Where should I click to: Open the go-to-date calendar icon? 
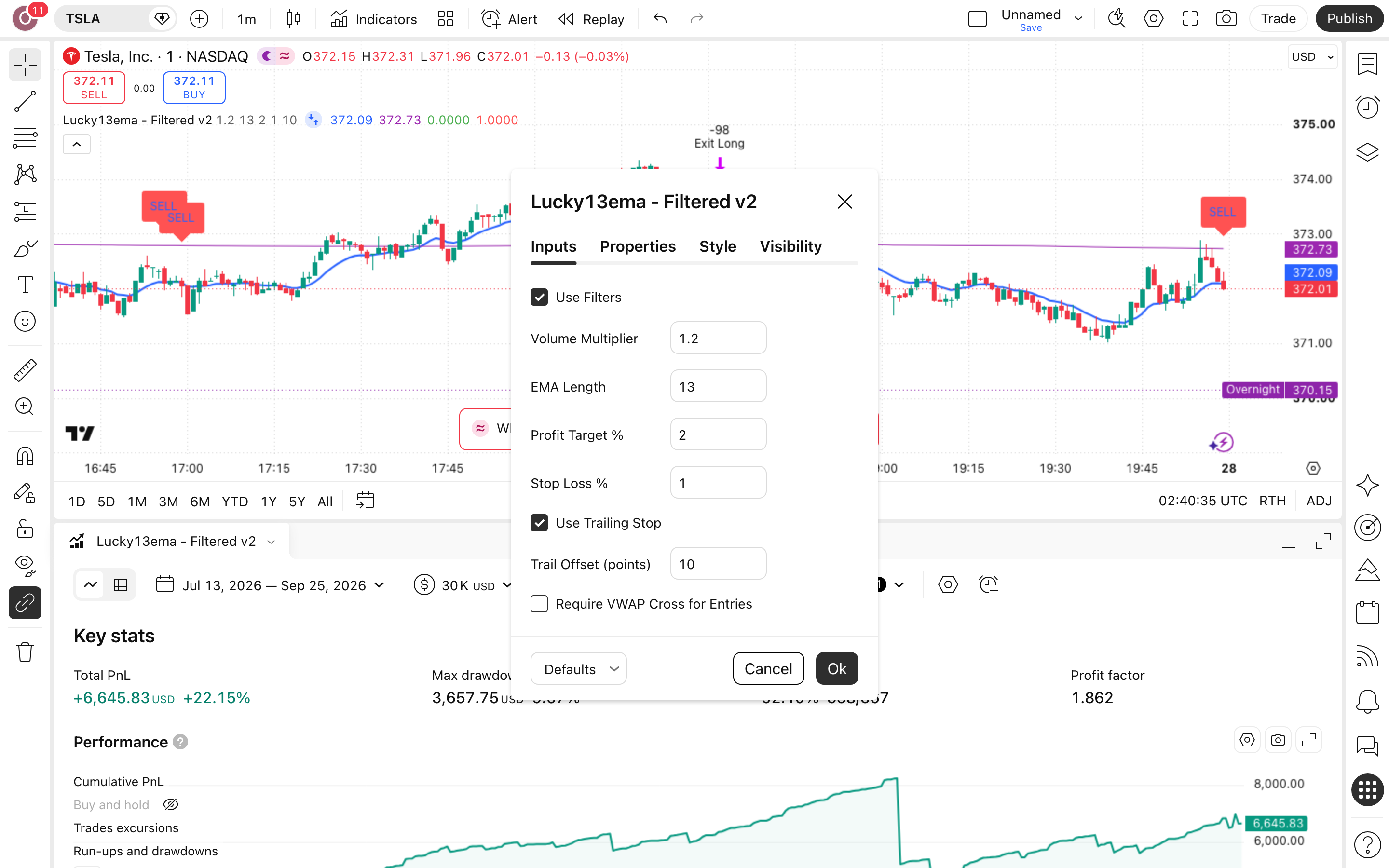point(365,500)
